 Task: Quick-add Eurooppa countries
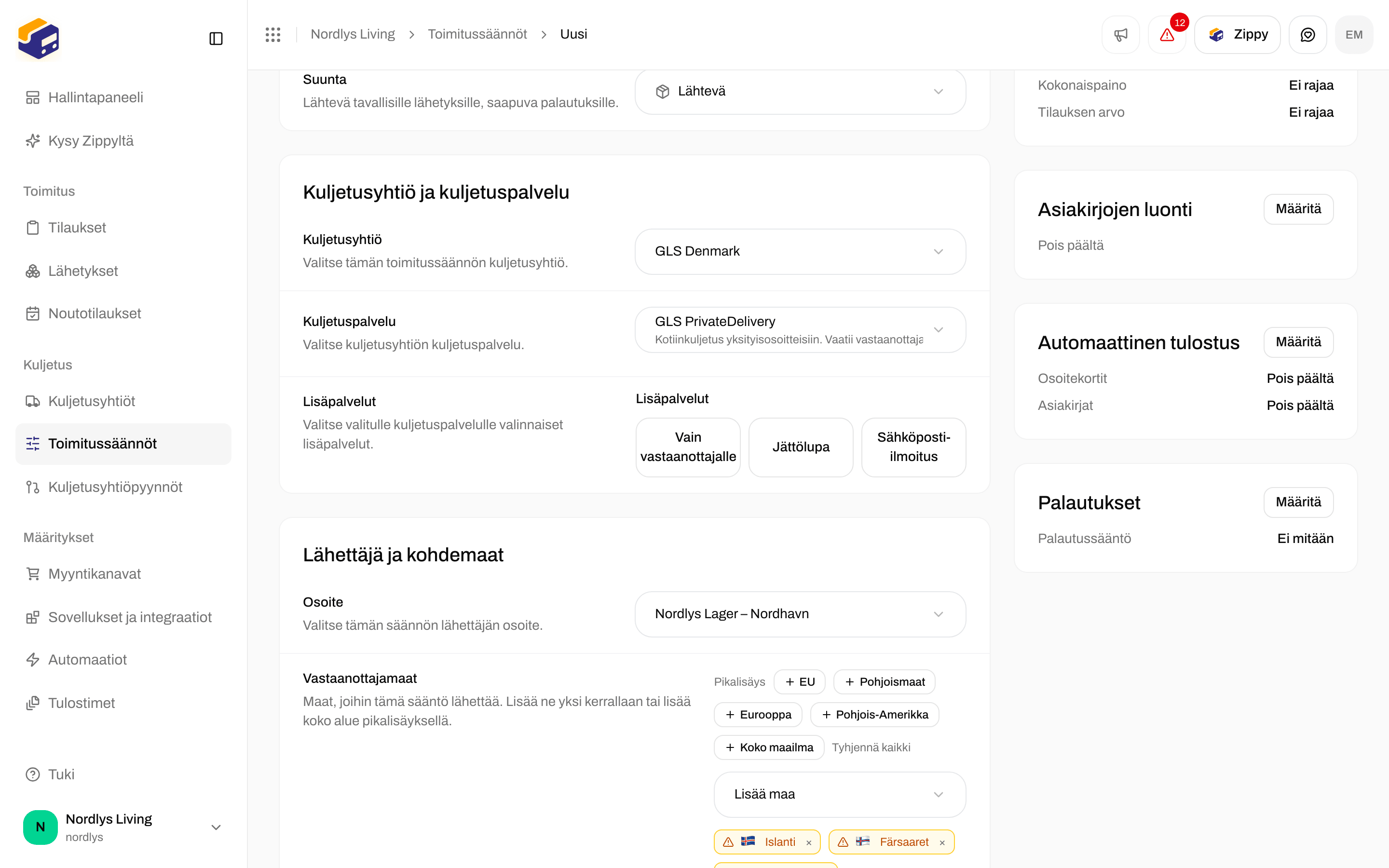coord(758,715)
